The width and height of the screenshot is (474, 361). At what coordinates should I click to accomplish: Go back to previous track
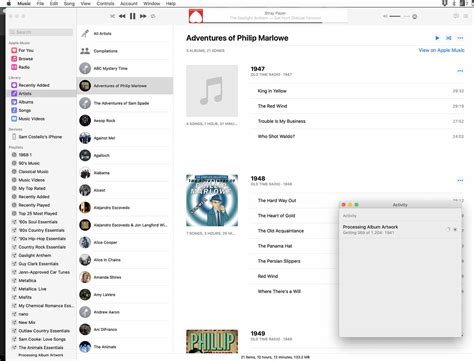coord(122,16)
